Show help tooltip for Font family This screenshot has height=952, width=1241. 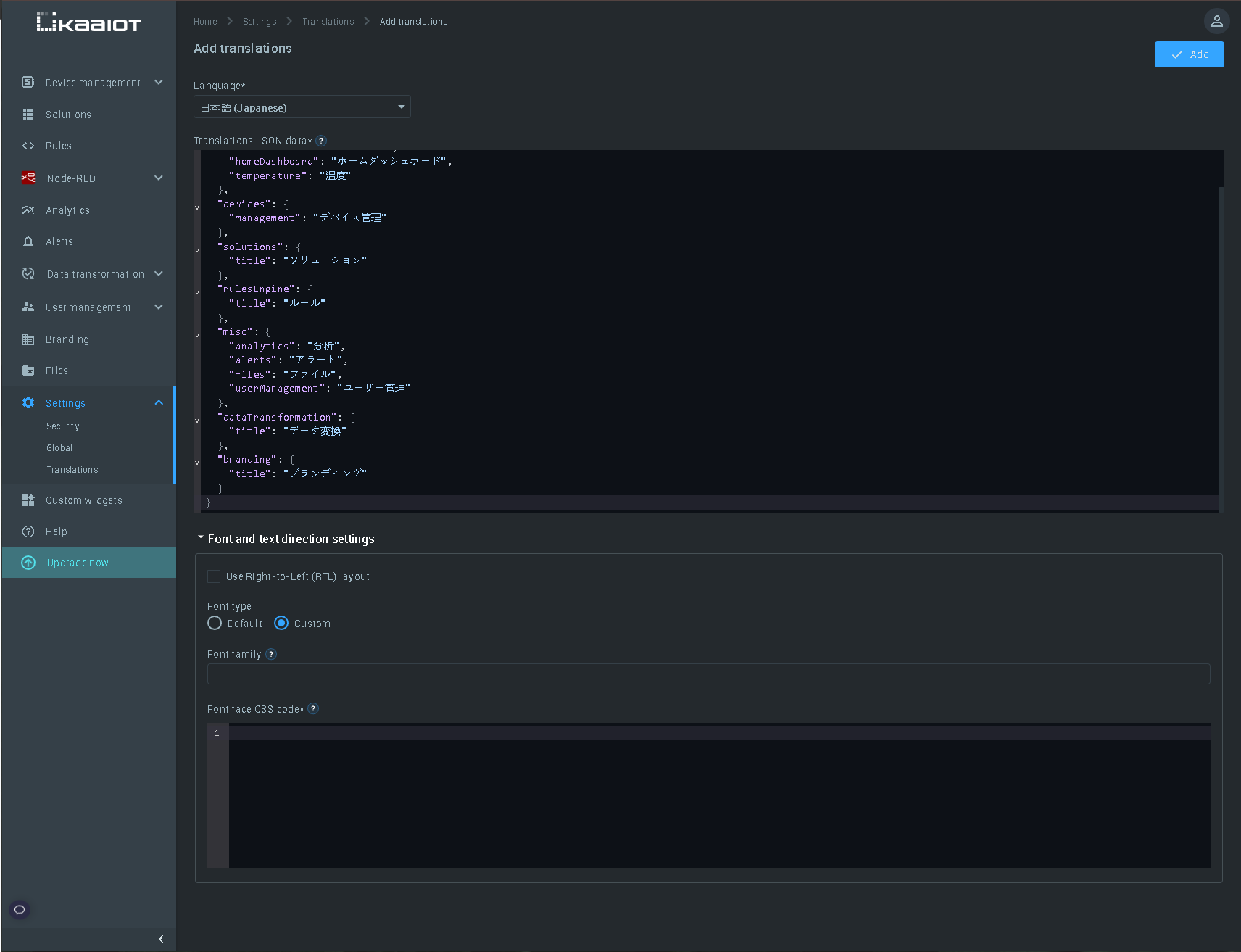[x=271, y=654]
